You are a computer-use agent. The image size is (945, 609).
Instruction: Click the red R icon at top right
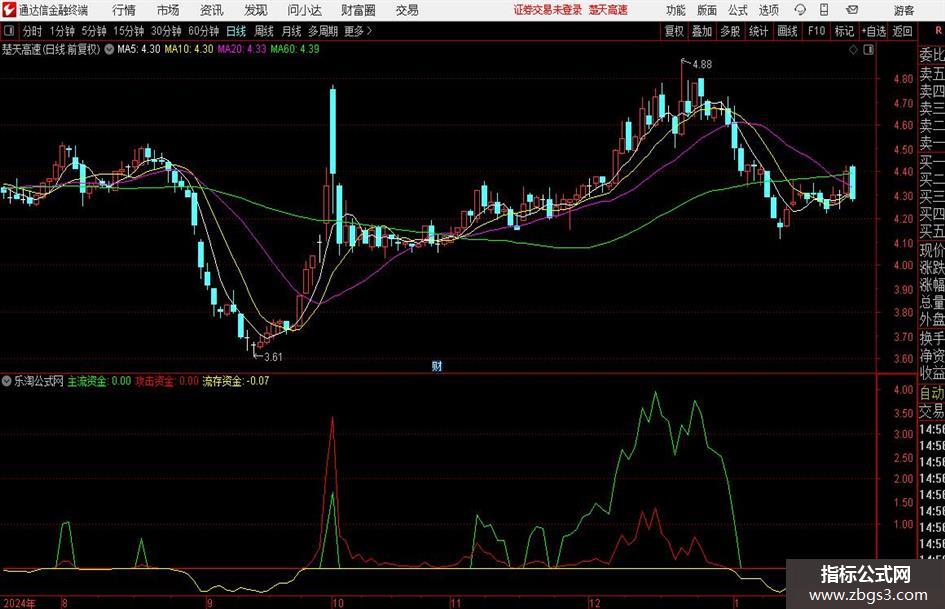click(938, 30)
